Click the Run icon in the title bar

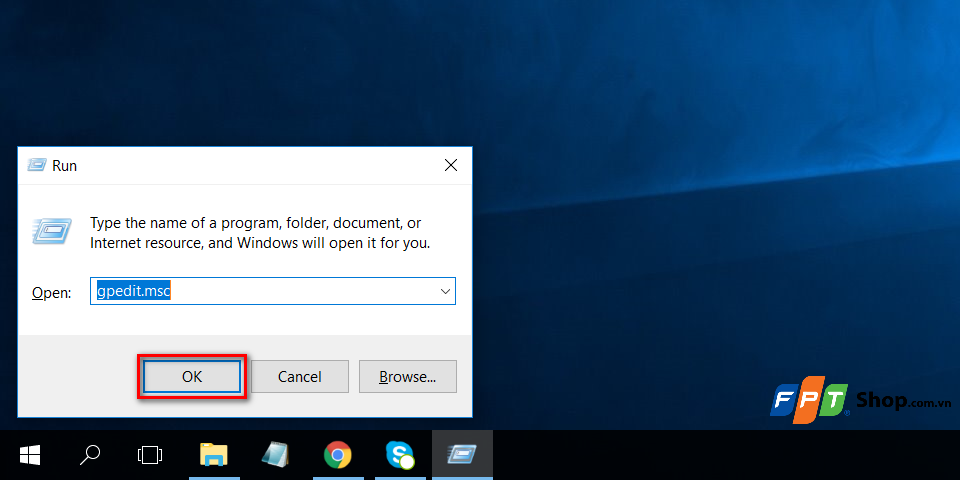pos(37,165)
